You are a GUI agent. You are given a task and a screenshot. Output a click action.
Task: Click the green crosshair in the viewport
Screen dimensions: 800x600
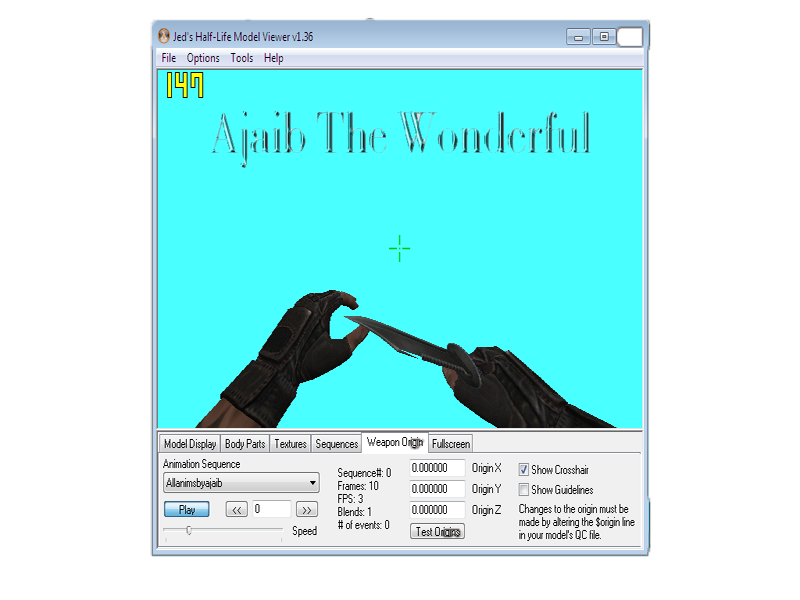pos(399,248)
